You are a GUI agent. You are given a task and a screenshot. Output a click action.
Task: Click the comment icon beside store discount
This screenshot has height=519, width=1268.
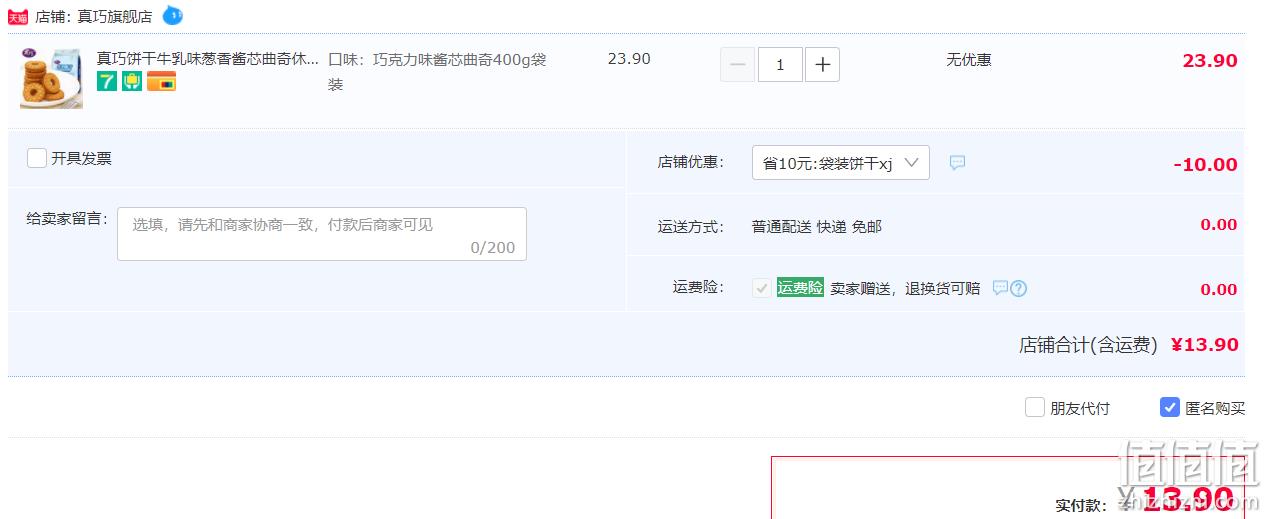click(x=957, y=163)
